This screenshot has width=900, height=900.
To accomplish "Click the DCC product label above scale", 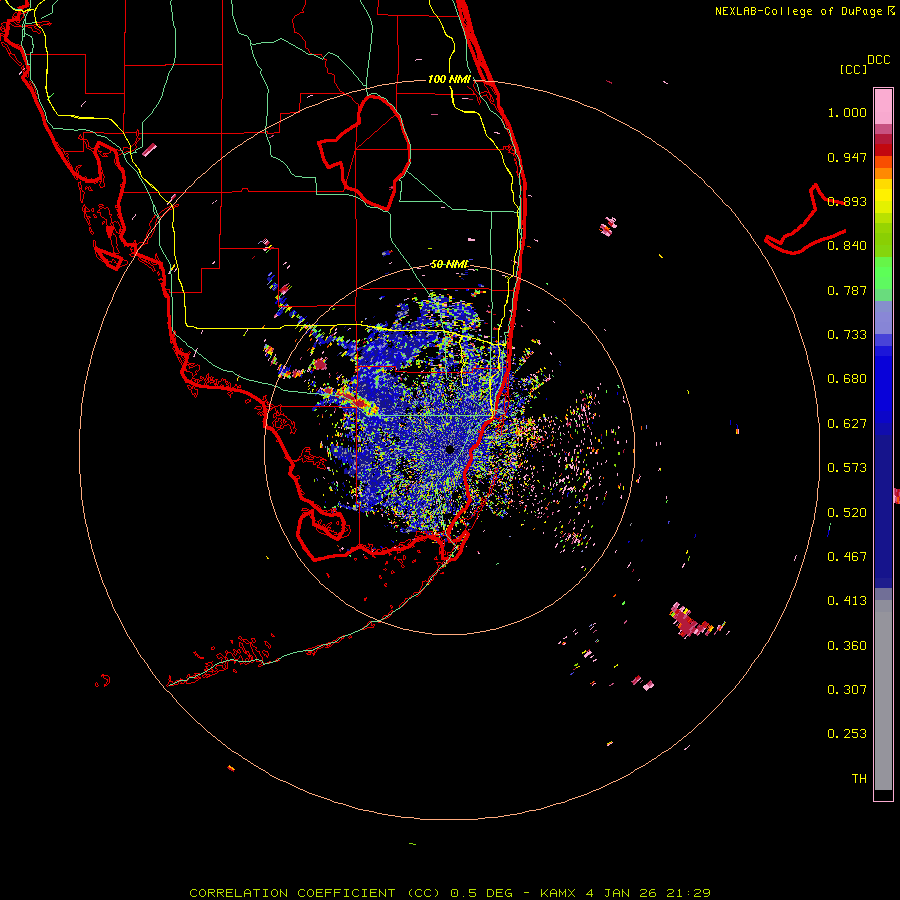I will tap(879, 60).
